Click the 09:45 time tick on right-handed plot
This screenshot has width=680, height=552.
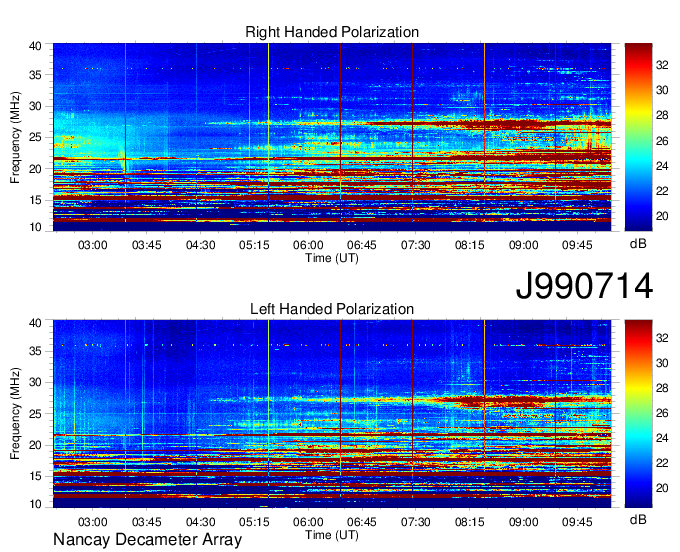577,245
